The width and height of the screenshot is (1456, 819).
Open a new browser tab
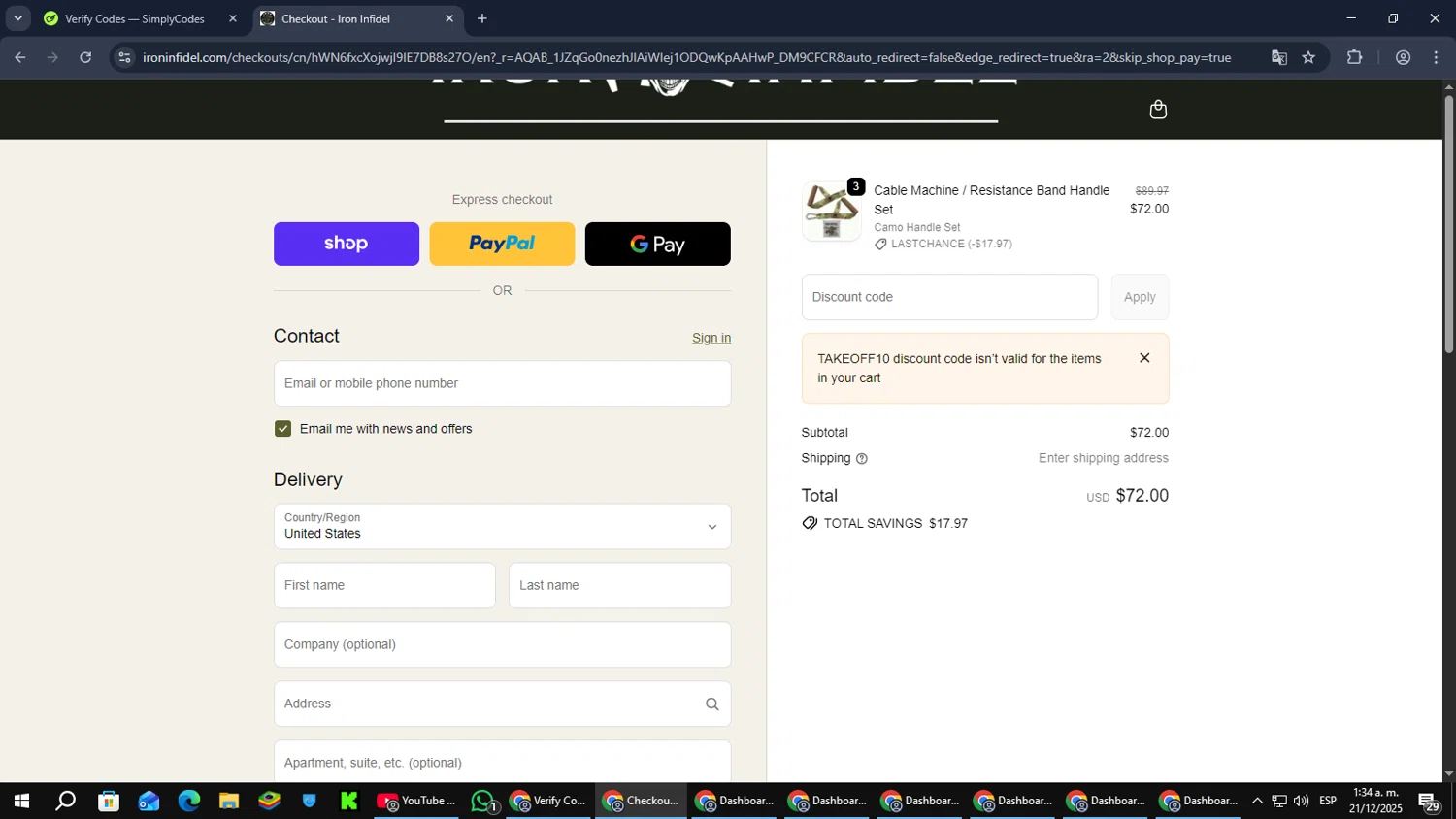click(482, 18)
